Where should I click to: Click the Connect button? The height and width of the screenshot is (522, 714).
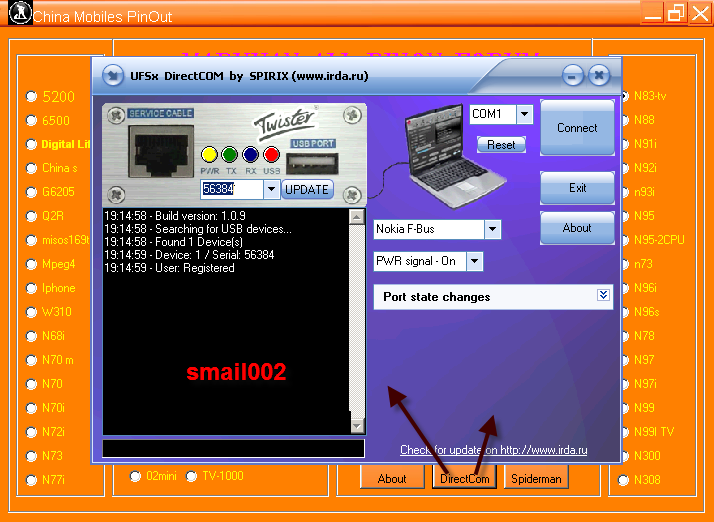(x=577, y=128)
